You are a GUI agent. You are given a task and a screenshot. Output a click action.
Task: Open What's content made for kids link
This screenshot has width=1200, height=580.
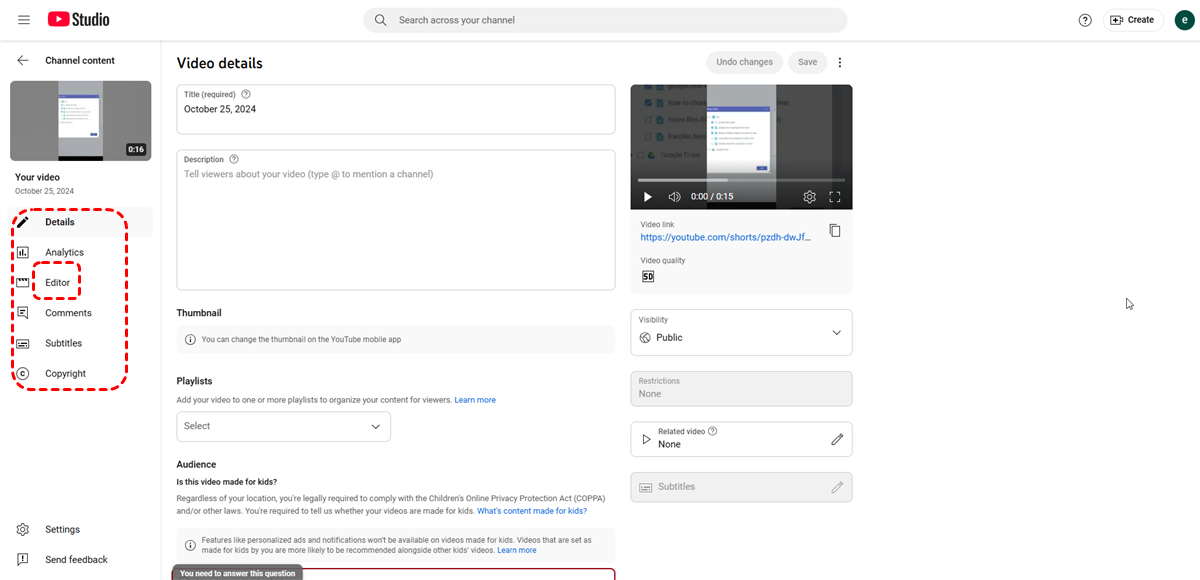pyautogui.click(x=532, y=511)
